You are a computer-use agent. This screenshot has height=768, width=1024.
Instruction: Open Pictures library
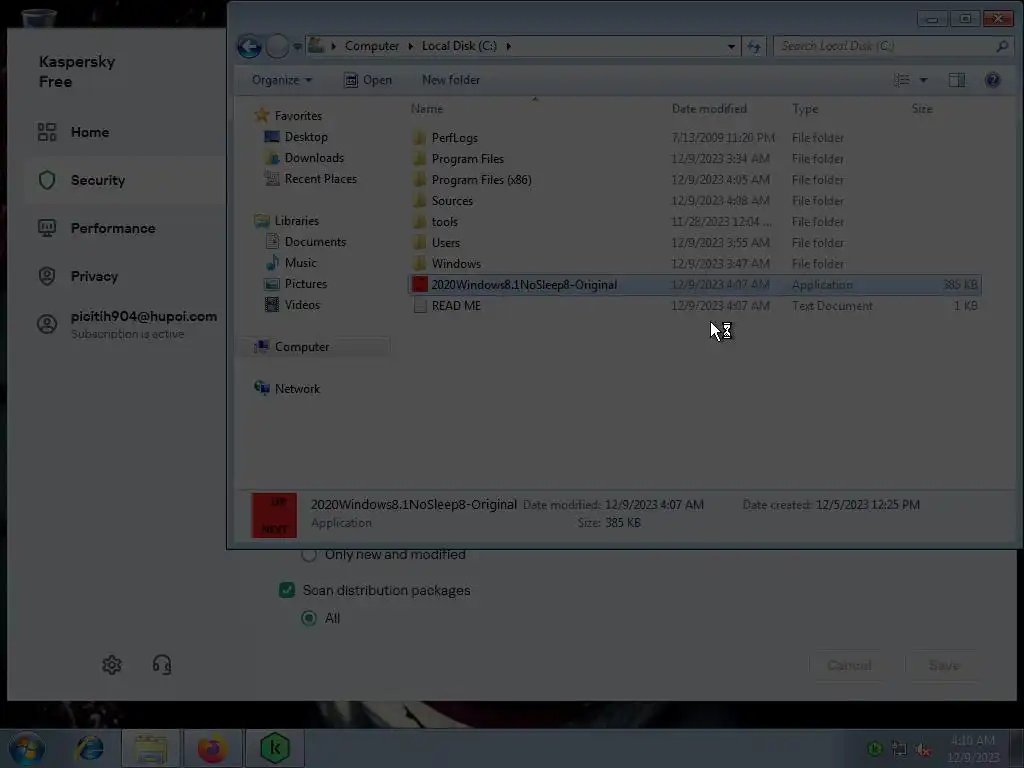click(306, 284)
